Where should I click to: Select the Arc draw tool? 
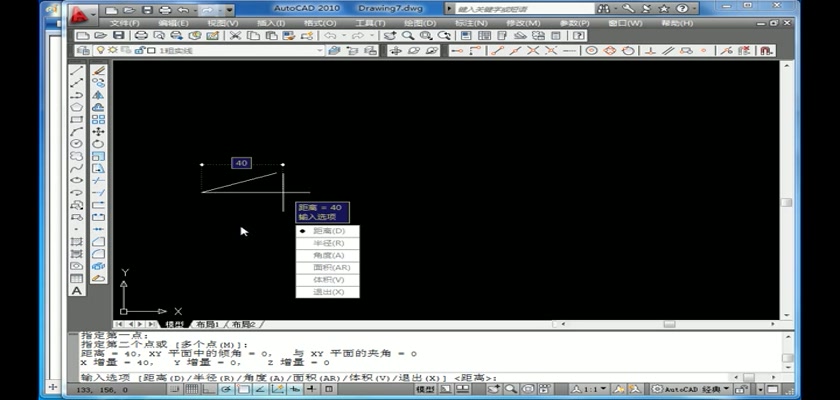click(x=77, y=132)
